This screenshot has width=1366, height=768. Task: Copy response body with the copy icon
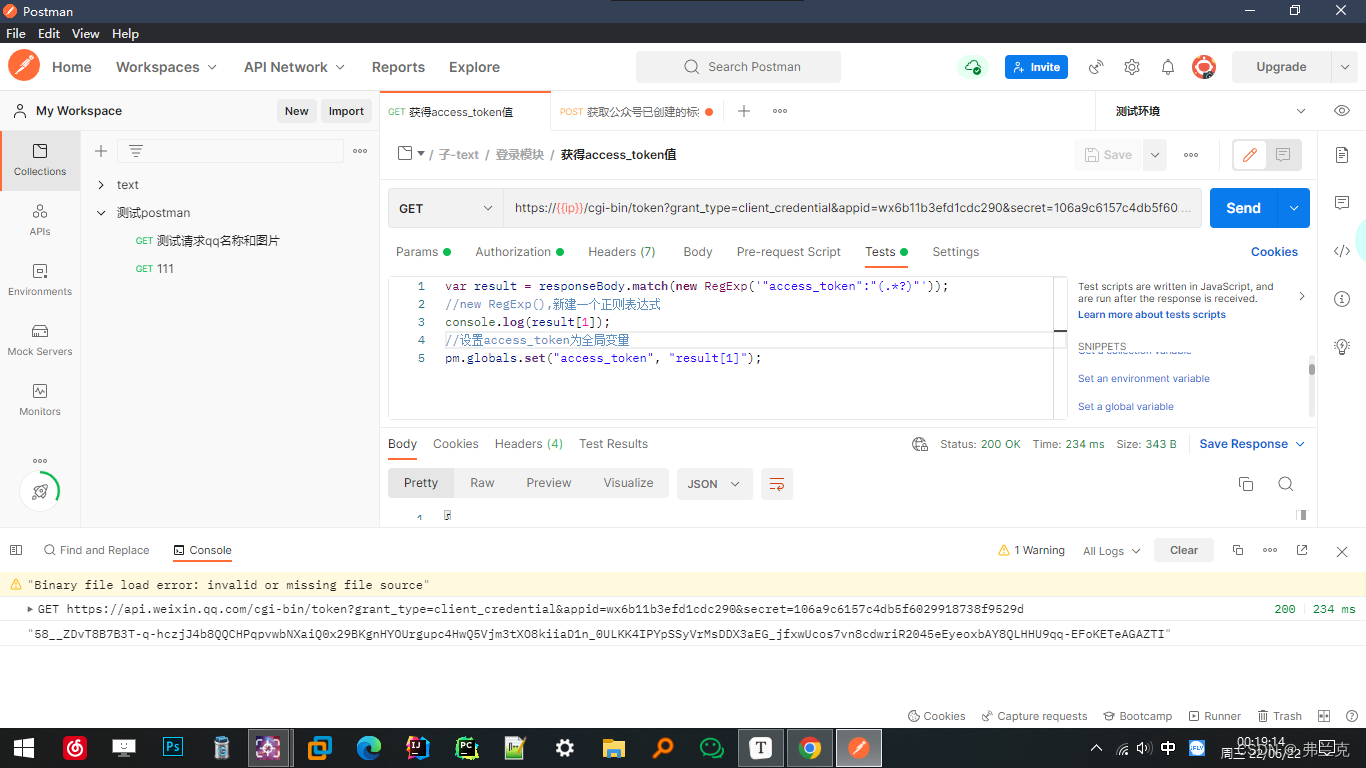coord(1246,484)
